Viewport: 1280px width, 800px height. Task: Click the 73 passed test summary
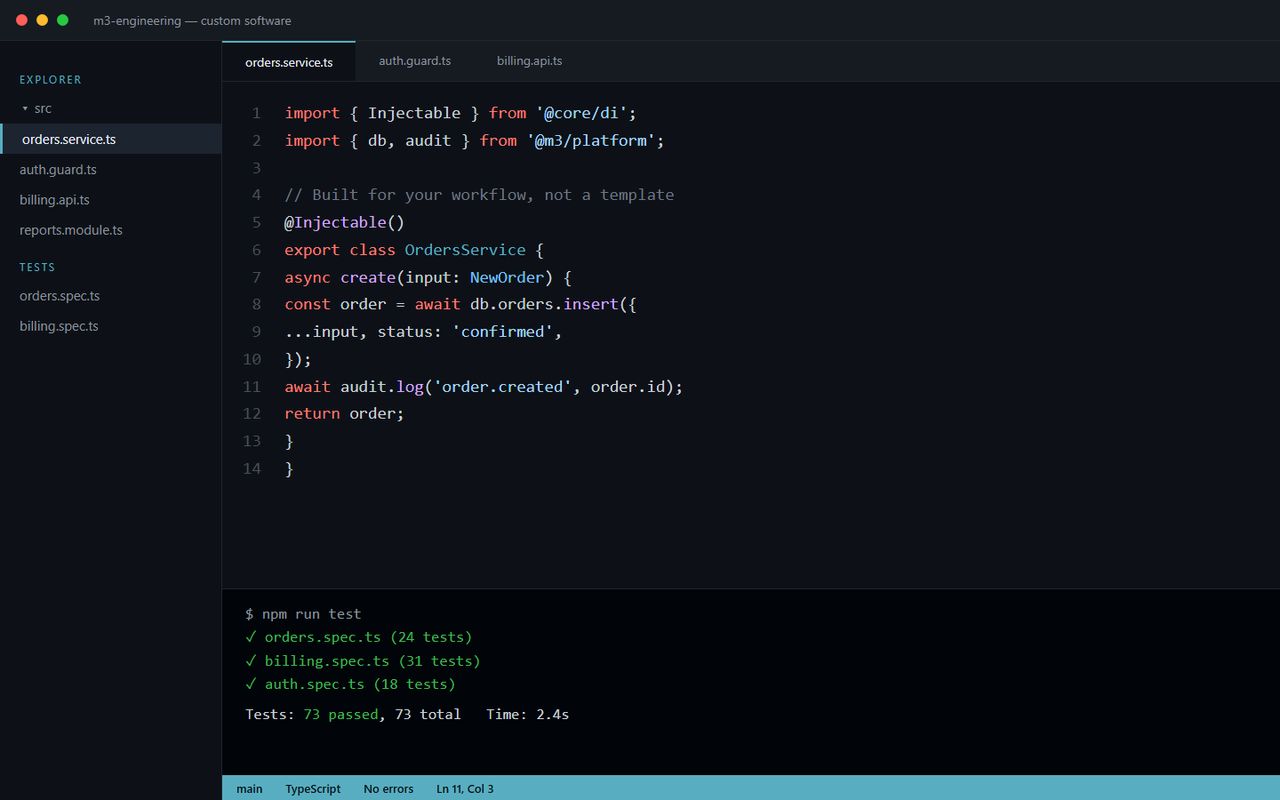tap(341, 714)
